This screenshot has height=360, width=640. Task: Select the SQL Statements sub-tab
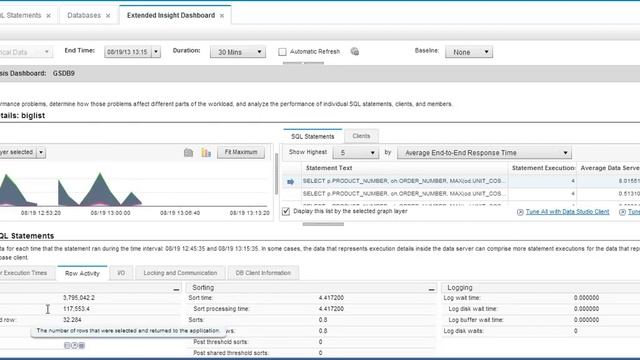click(313, 136)
